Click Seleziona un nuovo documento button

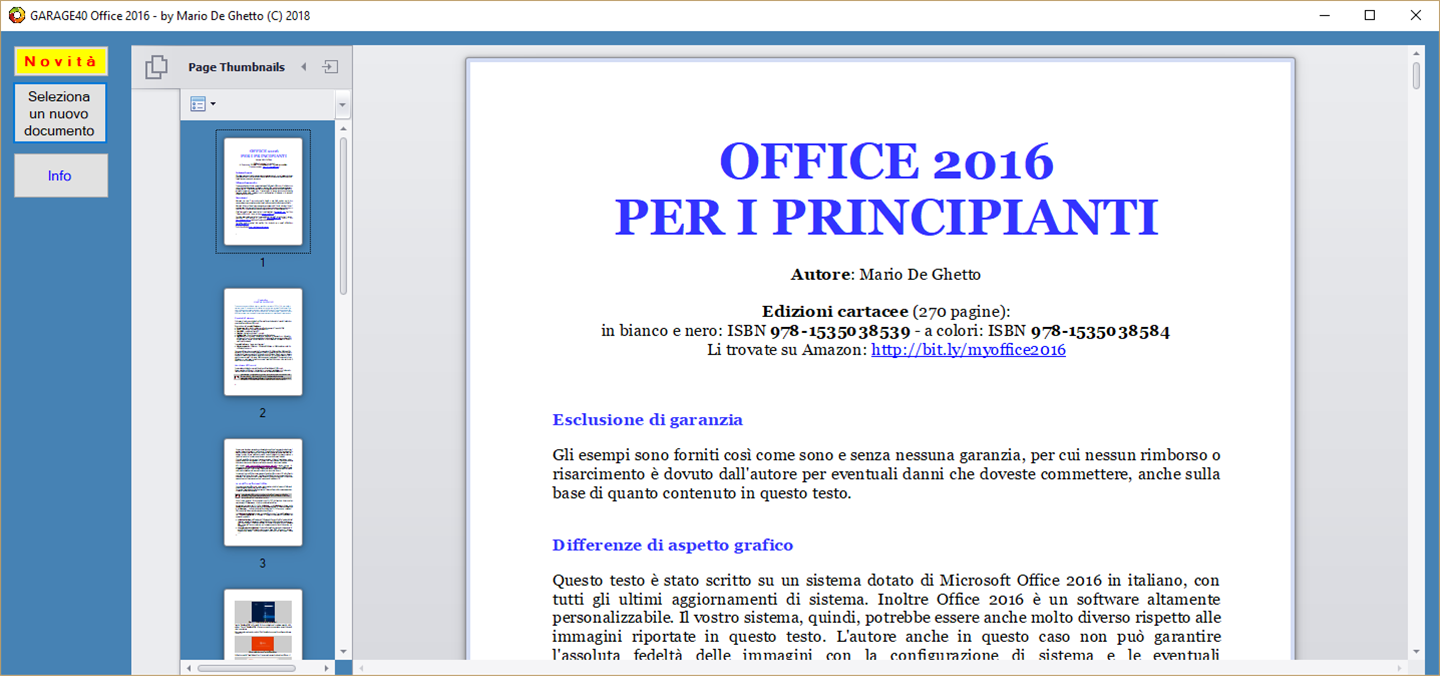(60, 113)
